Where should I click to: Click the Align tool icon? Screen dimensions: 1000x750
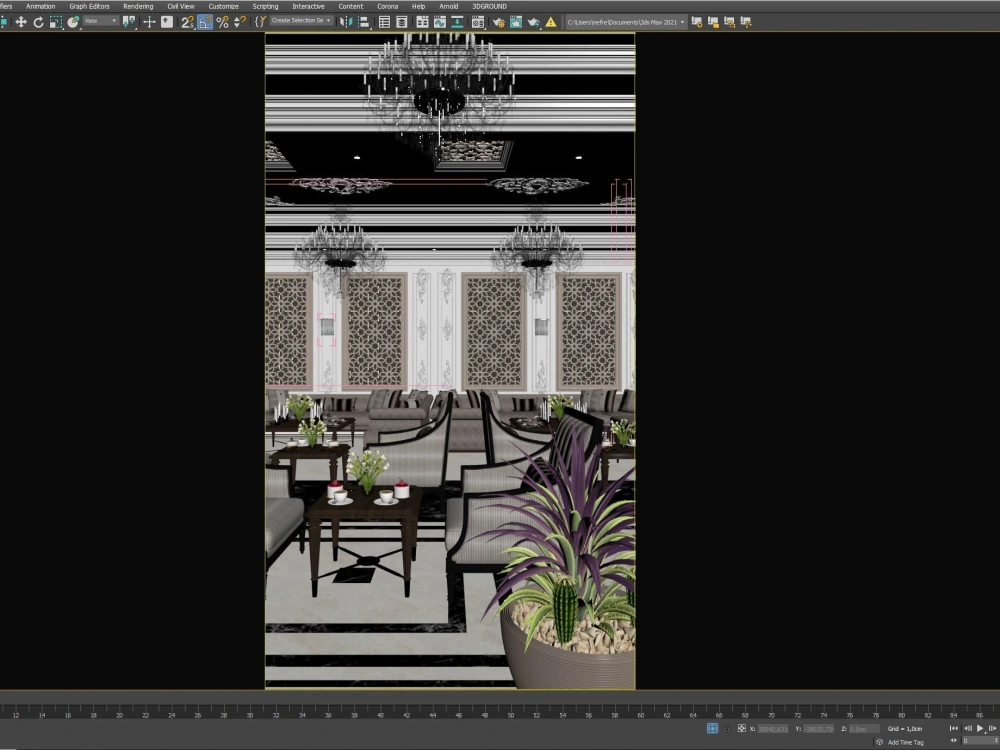364,22
